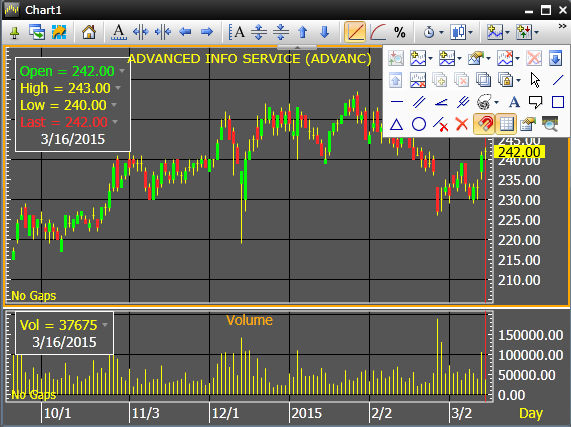
Task: Move the chart left with the blue arrow
Action: click(185, 32)
